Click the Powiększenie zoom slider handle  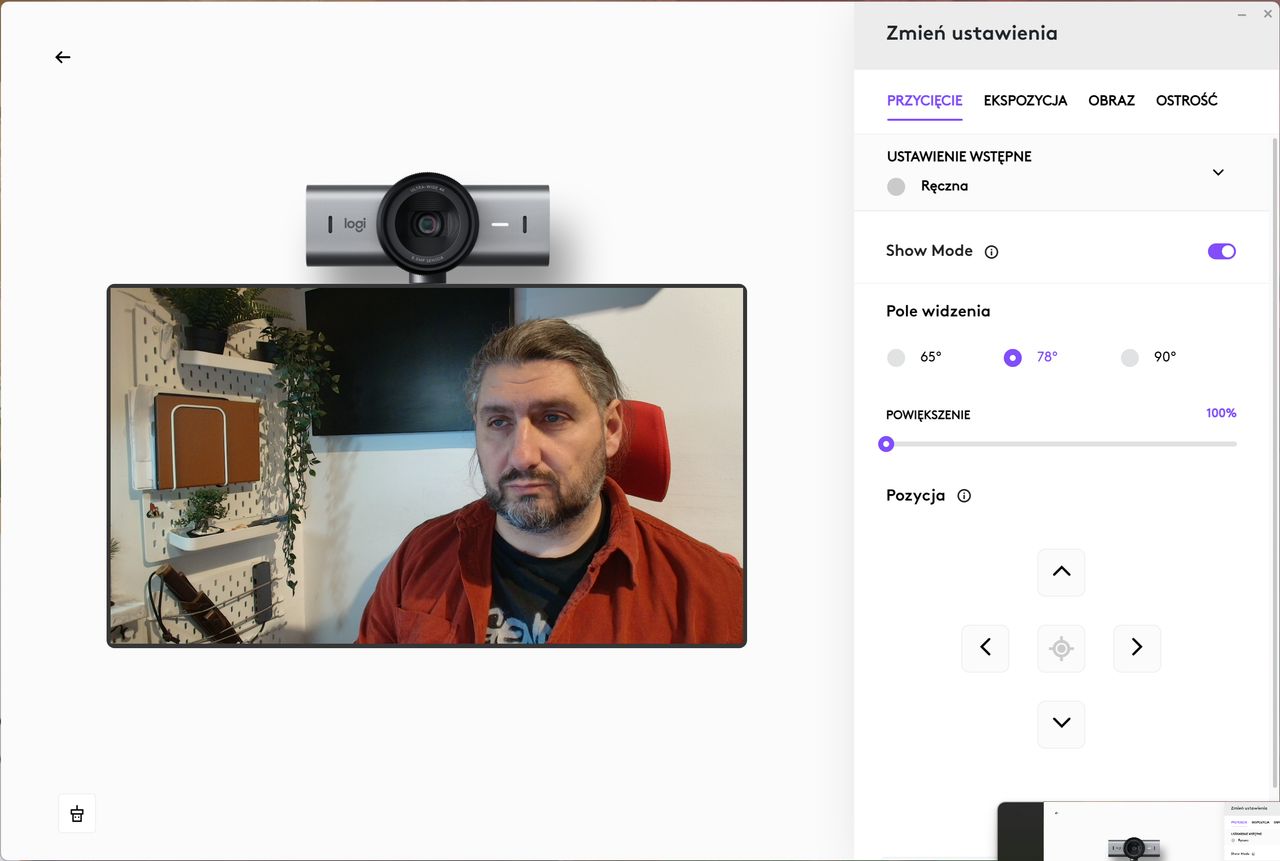coord(886,444)
